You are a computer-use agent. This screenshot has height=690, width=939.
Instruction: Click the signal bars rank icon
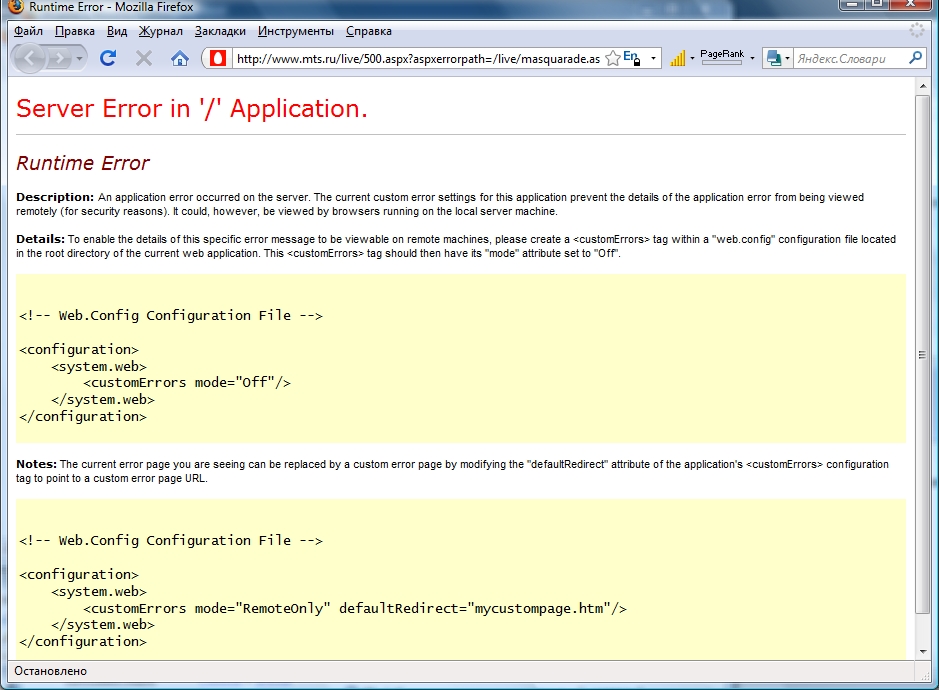point(677,58)
